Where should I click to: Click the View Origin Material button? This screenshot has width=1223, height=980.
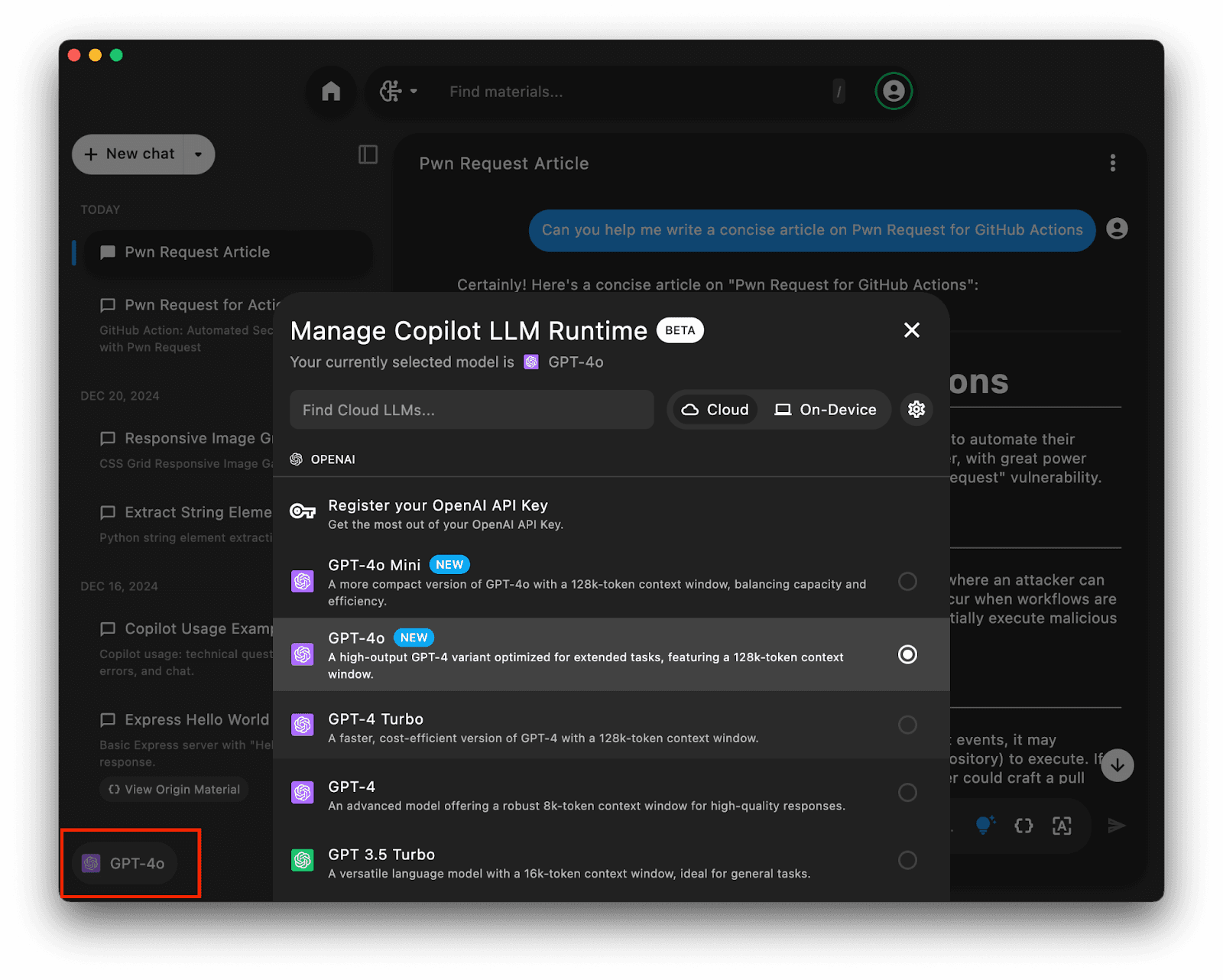tap(174, 790)
